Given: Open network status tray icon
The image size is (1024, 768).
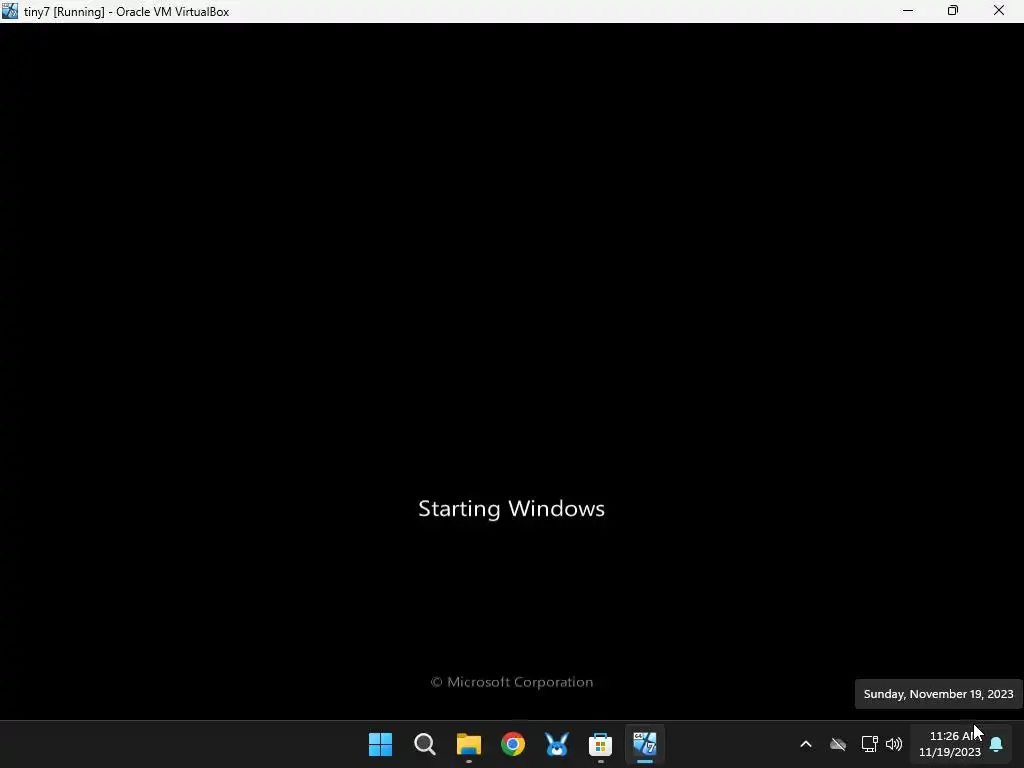Looking at the screenshot, I should pos(869,744).
